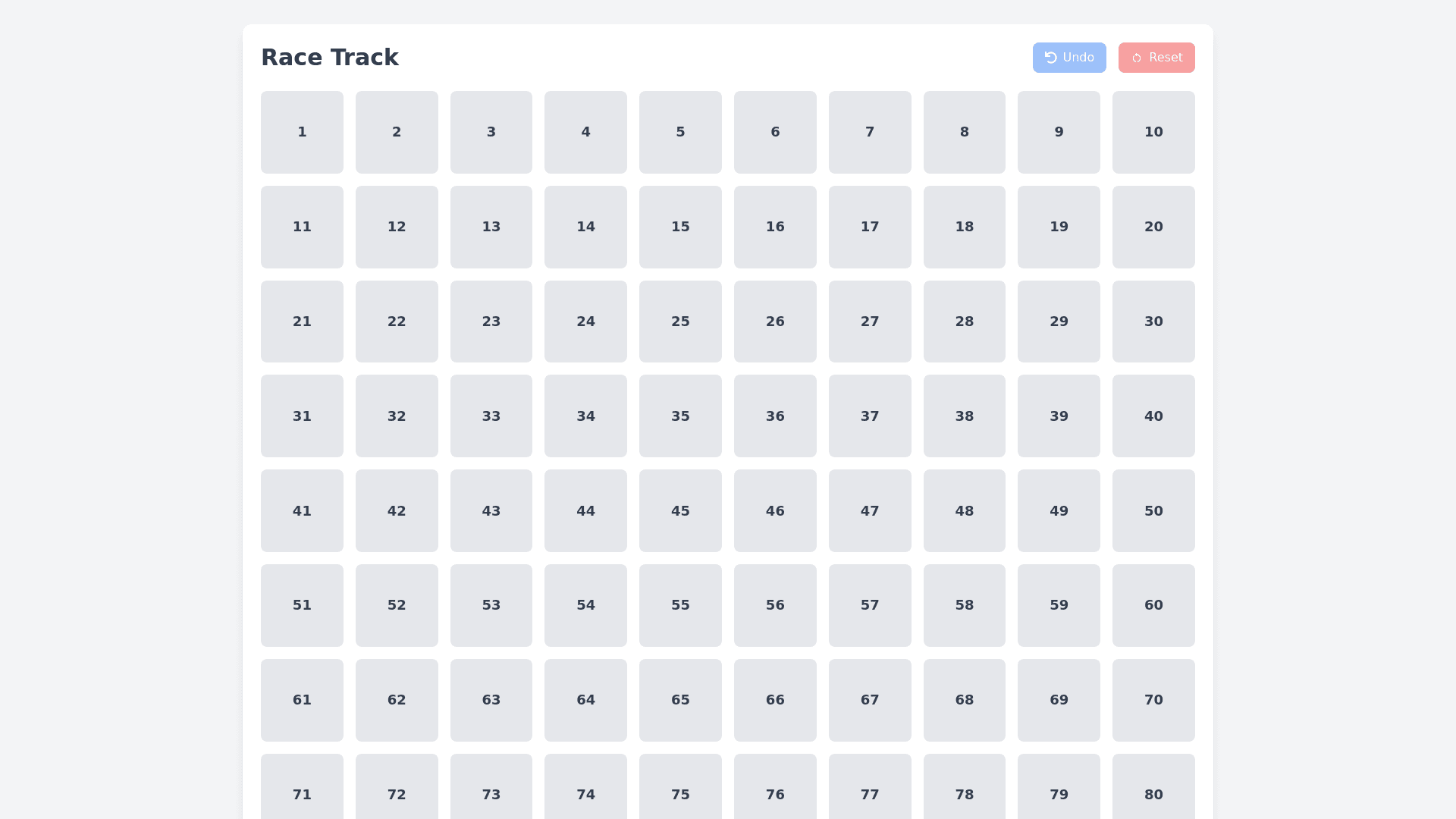Click the Reset circular icon
Image resolution: width=1456 pixels, height=819 pixels.
click(1136, 58)
